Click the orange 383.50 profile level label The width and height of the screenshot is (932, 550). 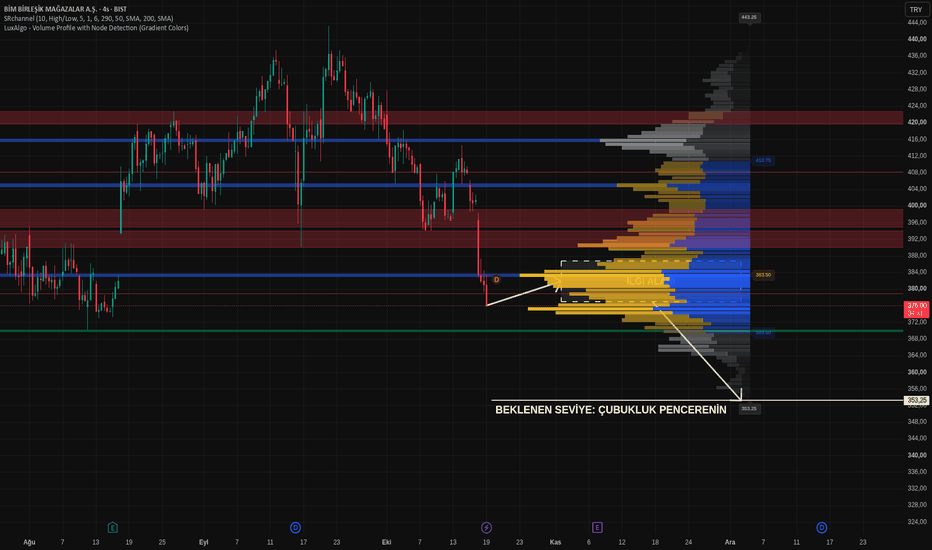click(x=763, y=275)
